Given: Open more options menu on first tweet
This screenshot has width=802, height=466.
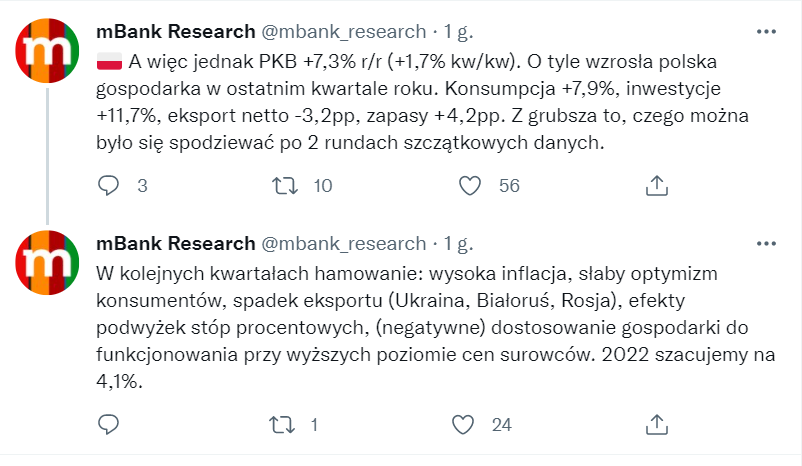Looking at the screenshot, I should pyautogui.click(x=766, y=32).
